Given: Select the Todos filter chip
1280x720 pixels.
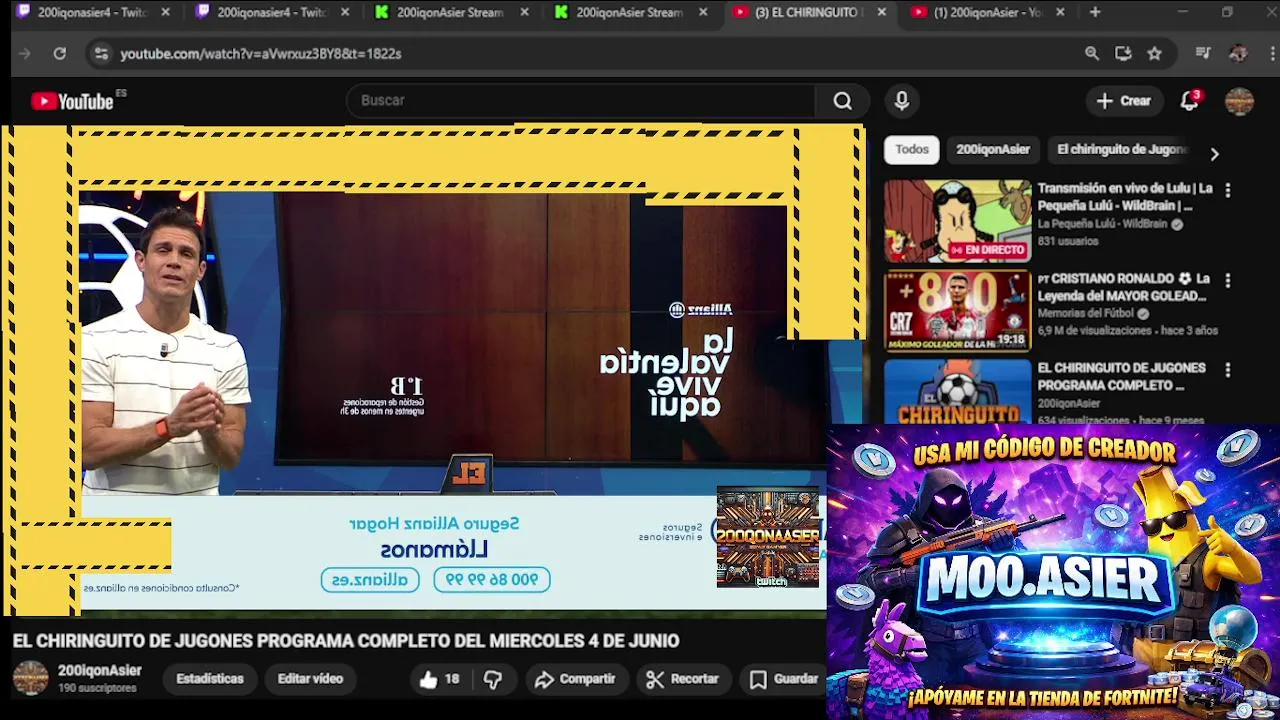Looking at the screenshot, I should [x=911, y=149].
